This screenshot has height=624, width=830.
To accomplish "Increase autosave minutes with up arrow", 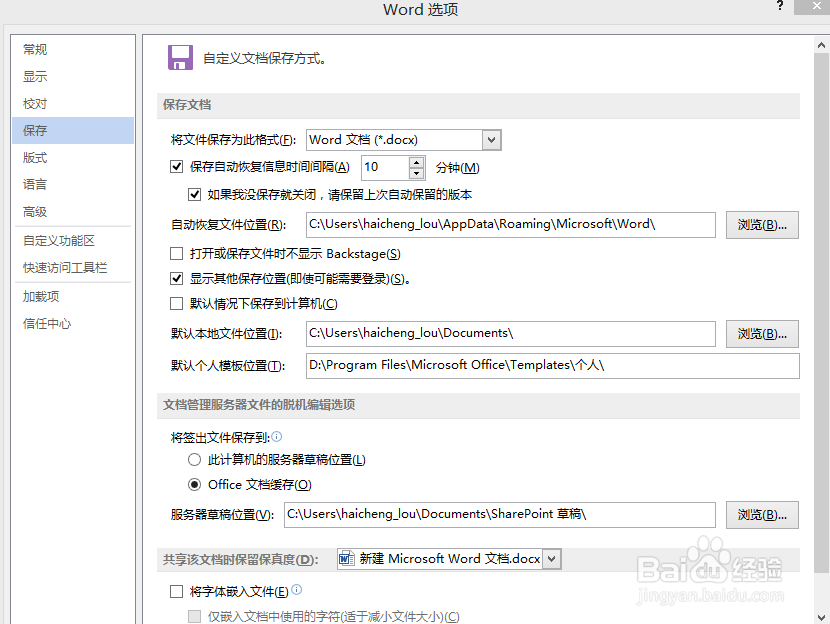I will pyautogui.click(x=417, y=162).
